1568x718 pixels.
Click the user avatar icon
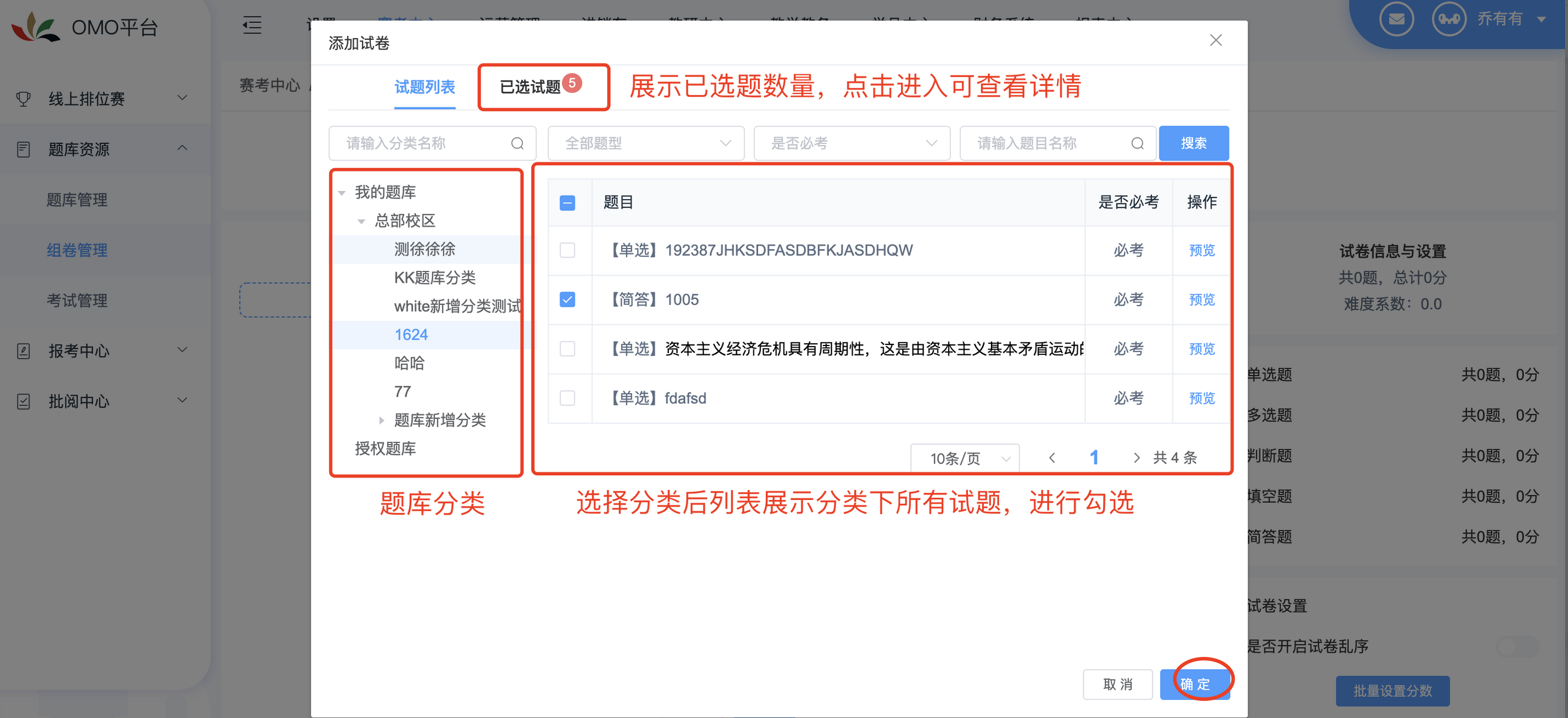click(x=1449, y=19)
